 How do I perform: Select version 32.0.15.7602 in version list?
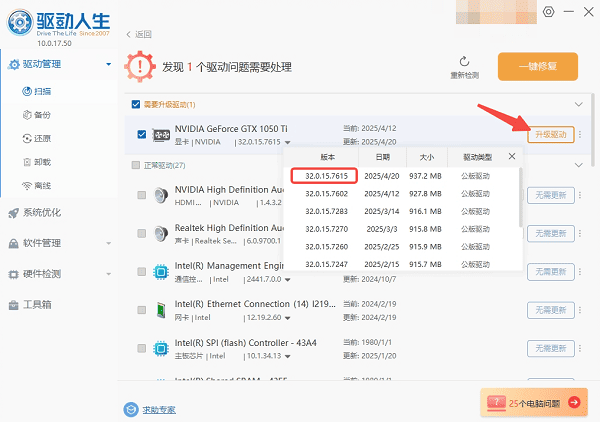[x=325, y=194]
